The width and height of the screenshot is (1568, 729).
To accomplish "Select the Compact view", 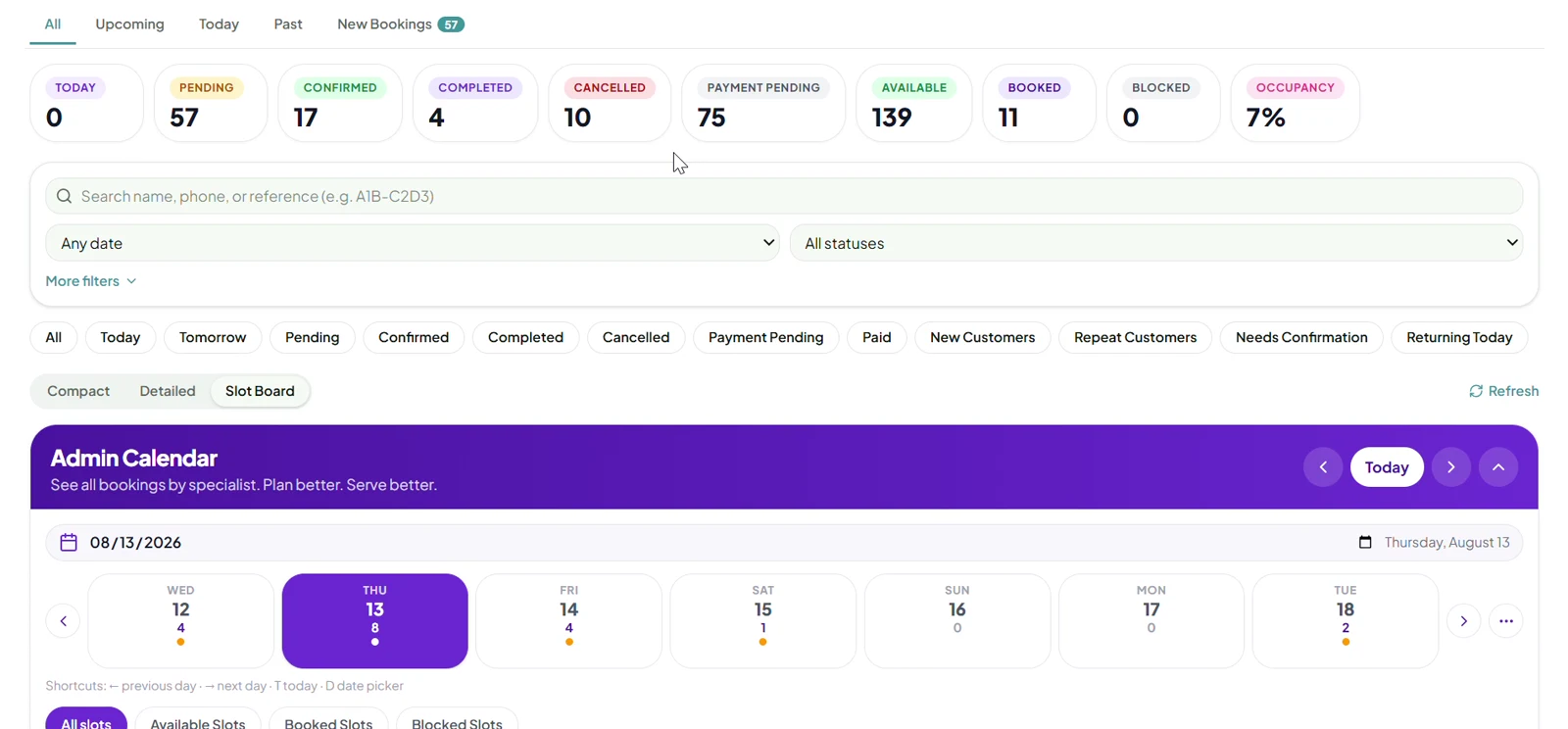I will tap(78, 391).
